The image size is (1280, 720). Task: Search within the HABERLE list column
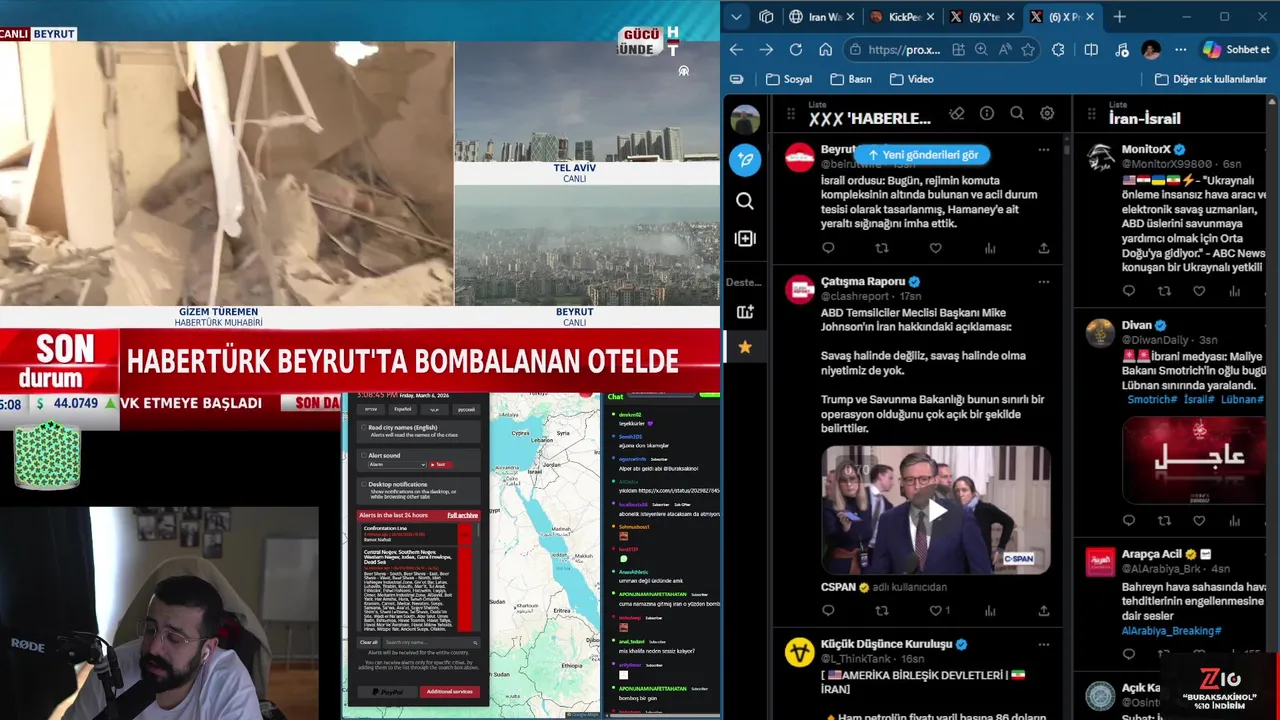point(1017,114)
